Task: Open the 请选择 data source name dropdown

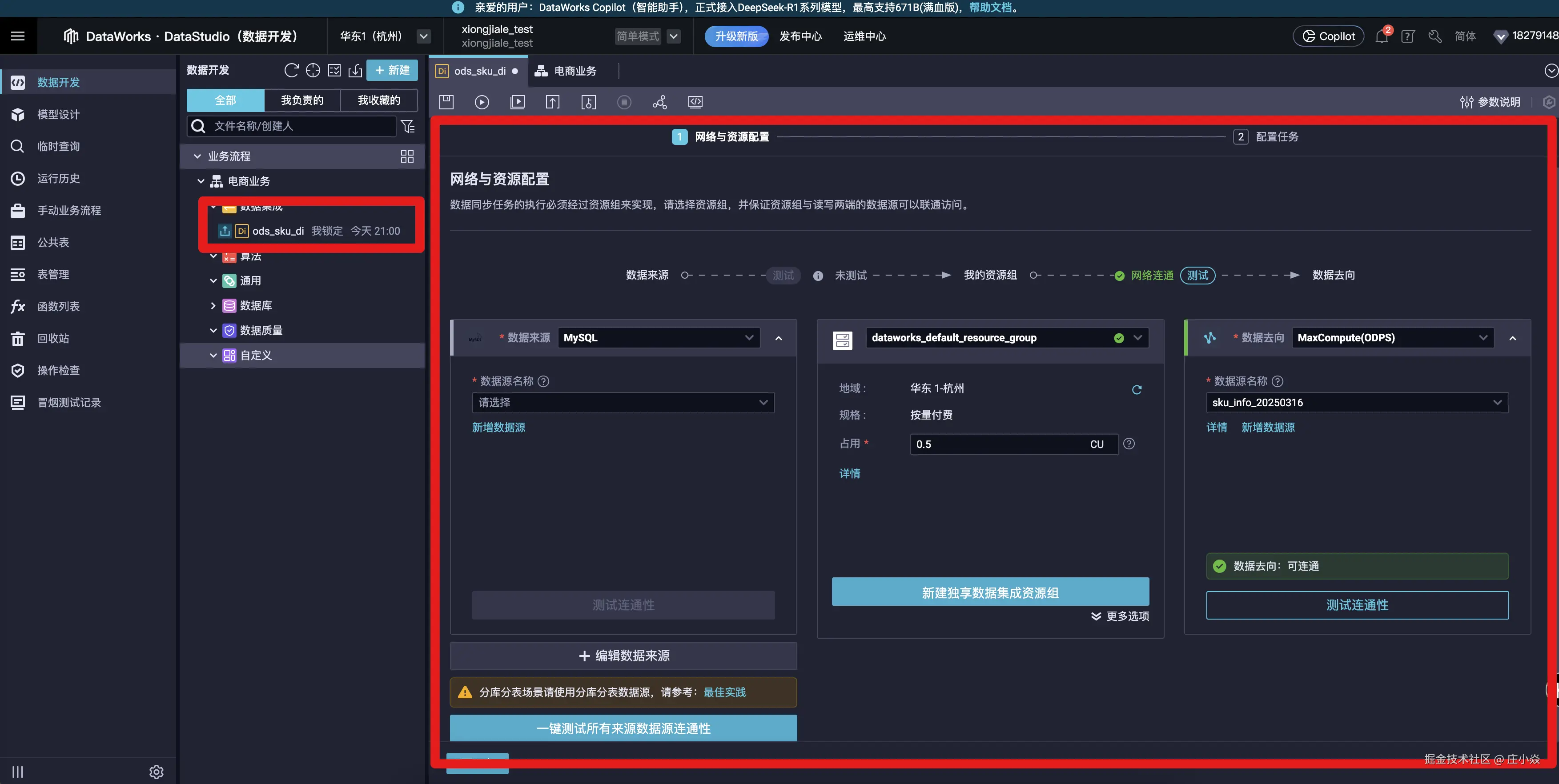Action: (623, 402)
